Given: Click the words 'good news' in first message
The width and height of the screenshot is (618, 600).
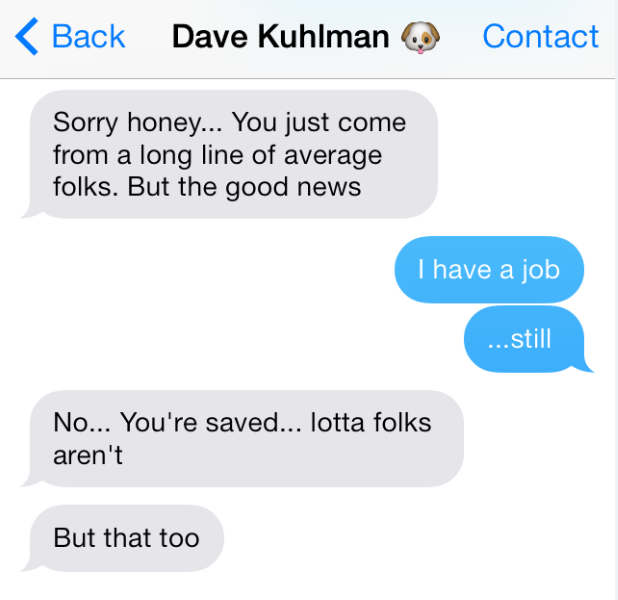Looking at the screenshot, I should coord(293,188).
